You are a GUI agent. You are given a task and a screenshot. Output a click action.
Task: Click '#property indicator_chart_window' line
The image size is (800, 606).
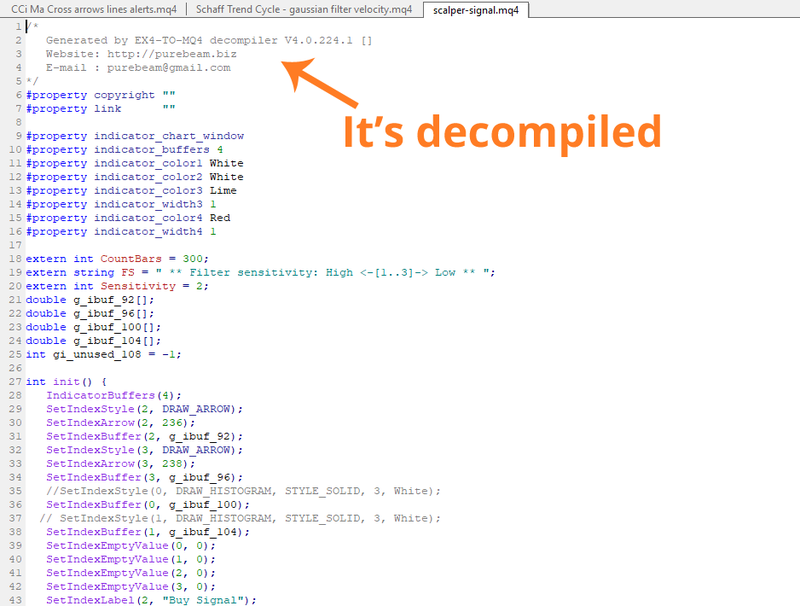tap(135, 136)
